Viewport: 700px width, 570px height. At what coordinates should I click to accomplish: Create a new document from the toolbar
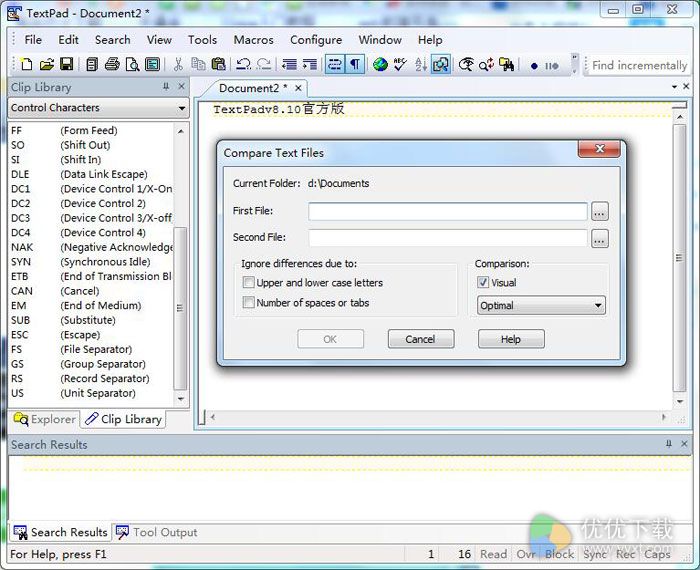[26, 65]
